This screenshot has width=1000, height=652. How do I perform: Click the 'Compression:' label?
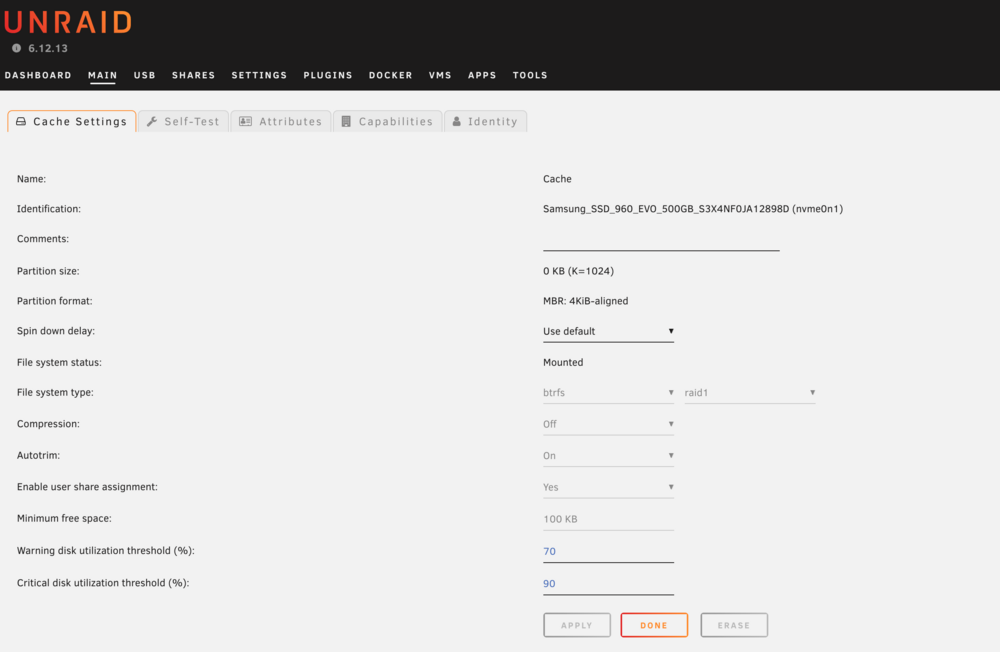[x=48, y=424]
